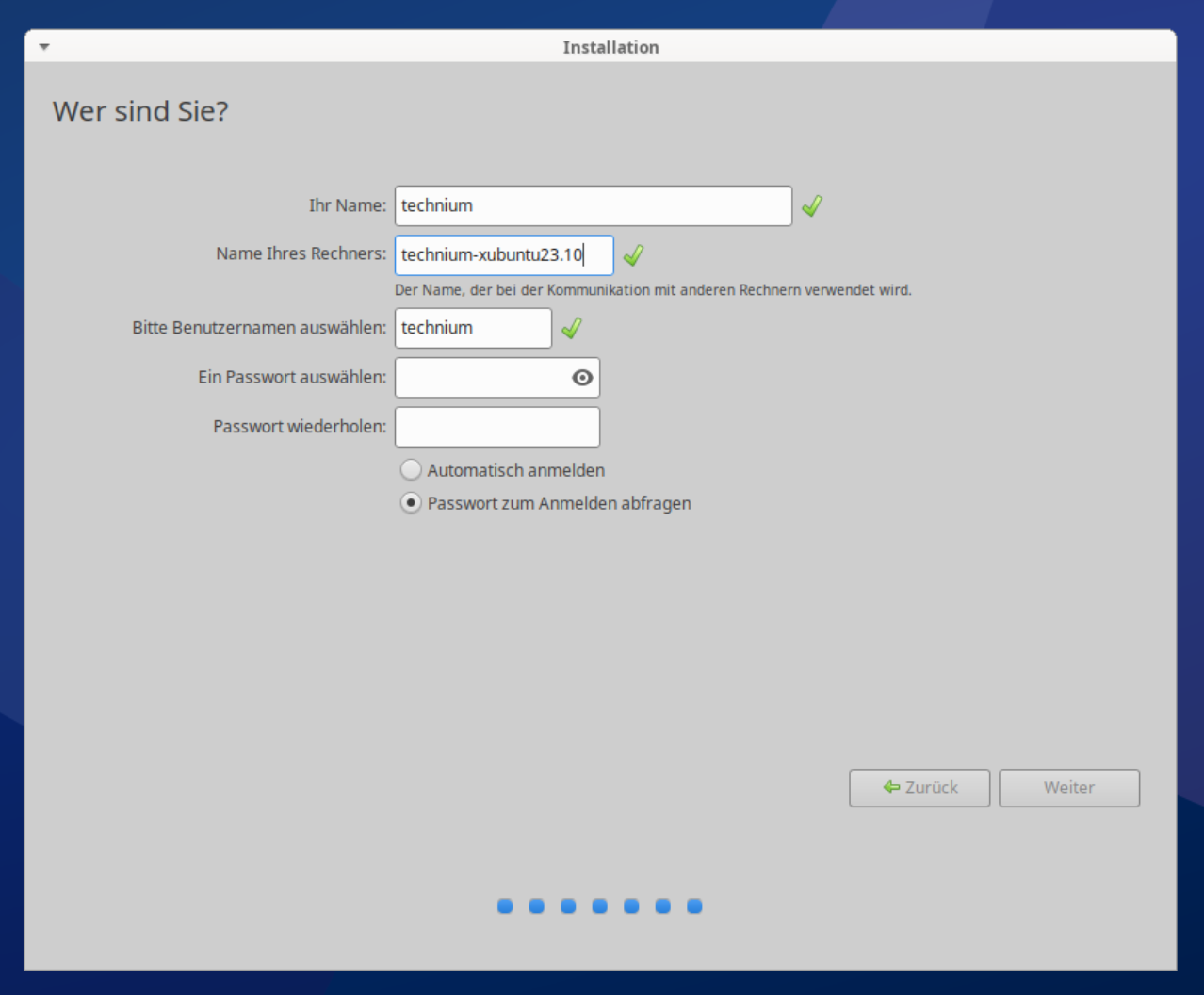
Task: Click the show-password eye icon
Action: click(582, 378)
